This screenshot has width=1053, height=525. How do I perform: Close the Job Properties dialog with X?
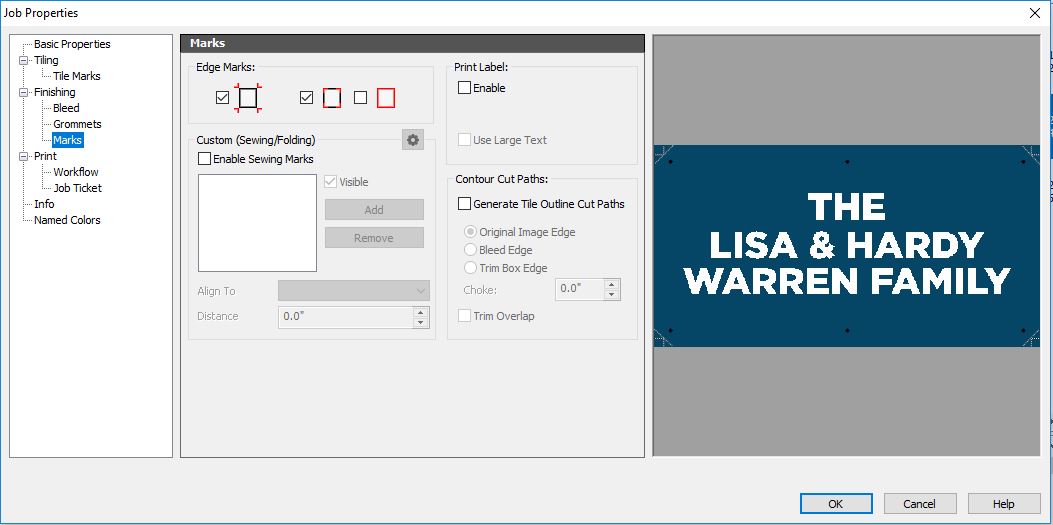(1034, 13)
